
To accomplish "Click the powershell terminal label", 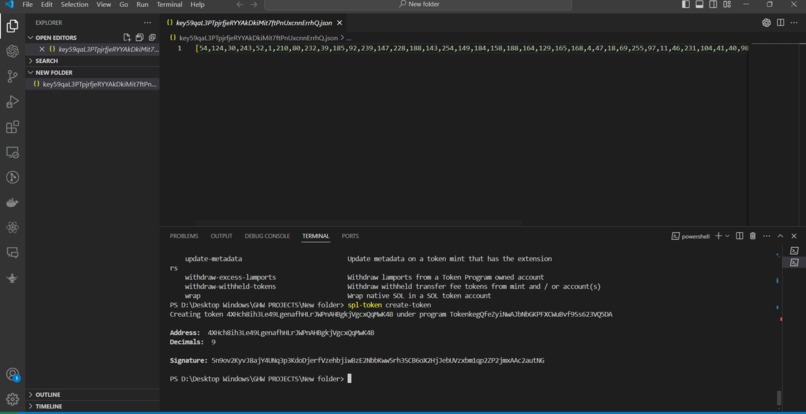I will coord(694,236).
